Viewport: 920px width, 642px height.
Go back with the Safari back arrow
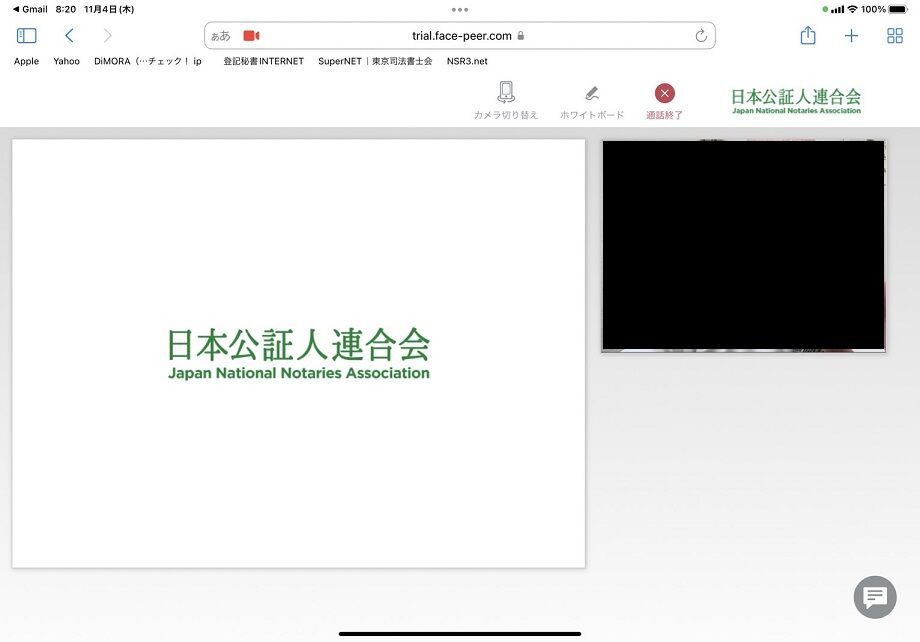click(x=69, y=36)
